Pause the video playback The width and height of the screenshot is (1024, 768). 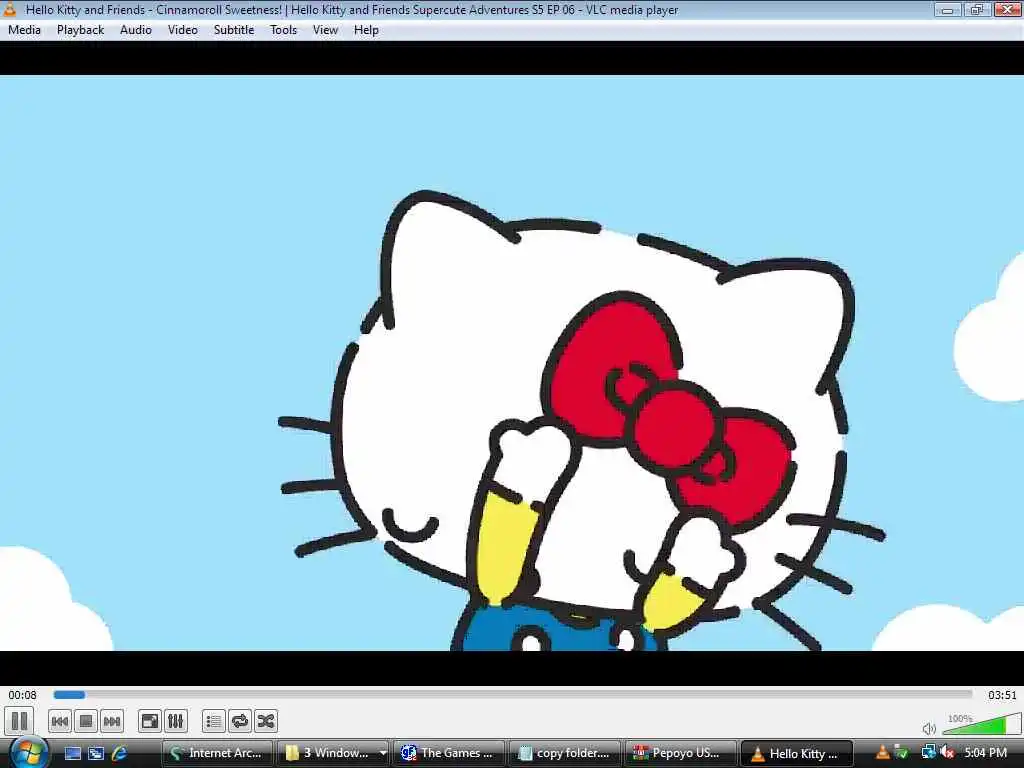pos(20,721)
